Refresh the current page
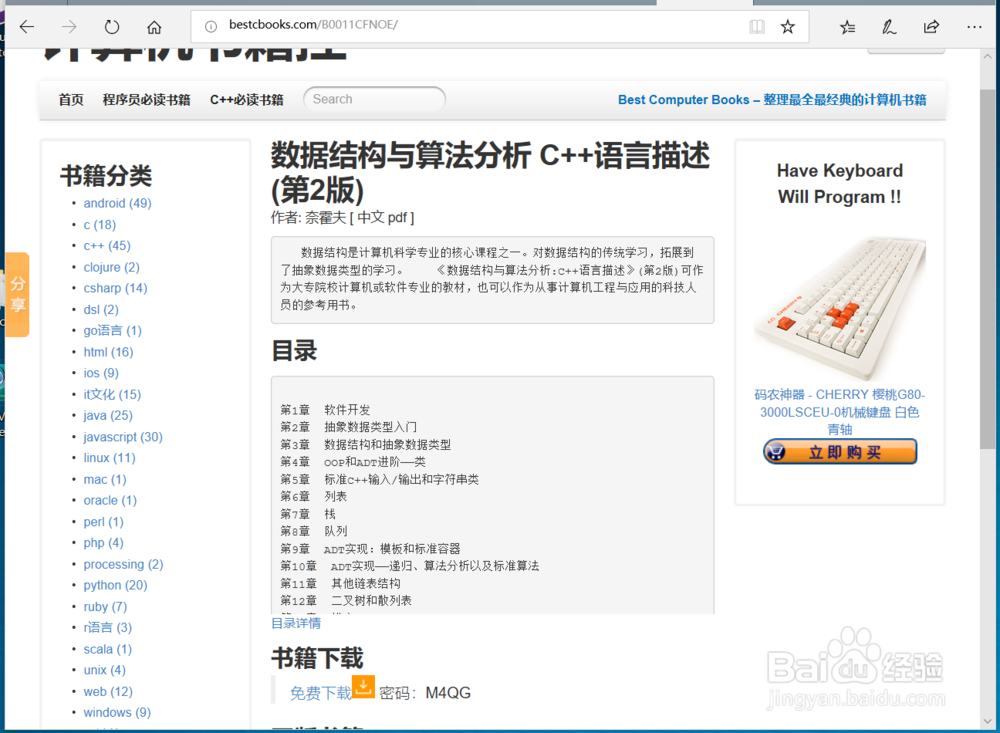Viewport: 1000px width, 733px height. click(x=111, y=27)
